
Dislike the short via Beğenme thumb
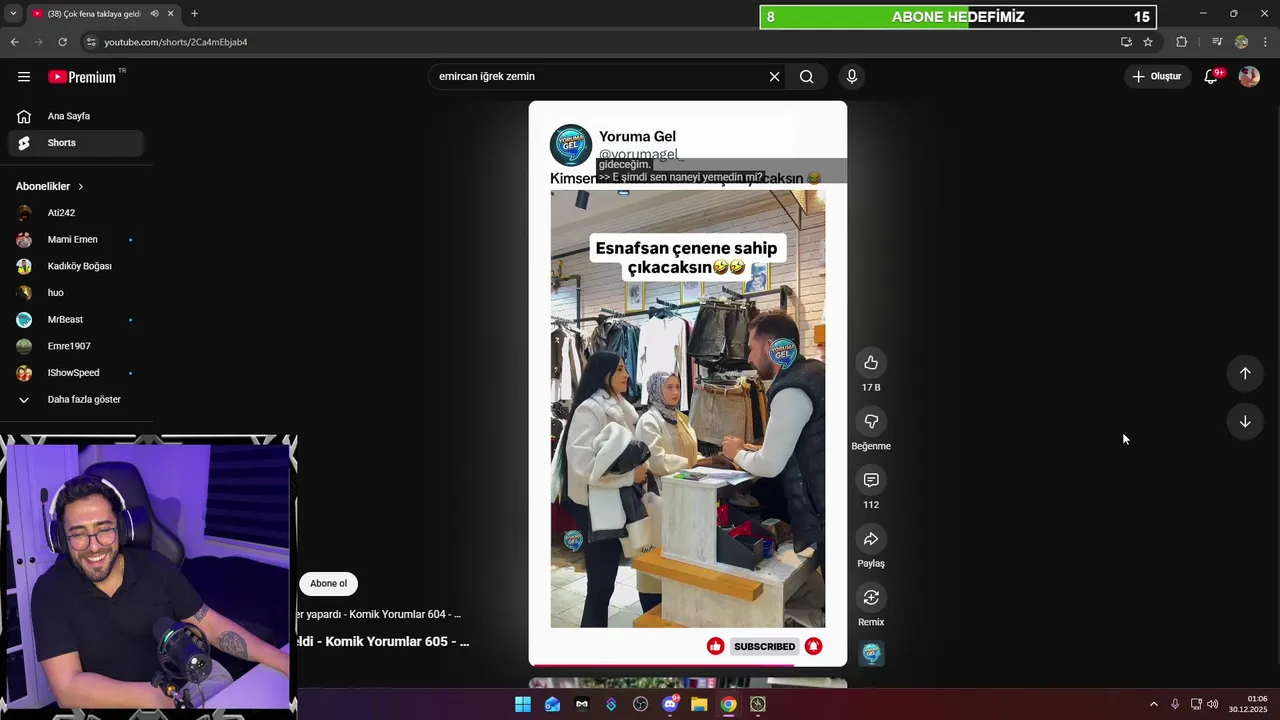click(871, 421)
